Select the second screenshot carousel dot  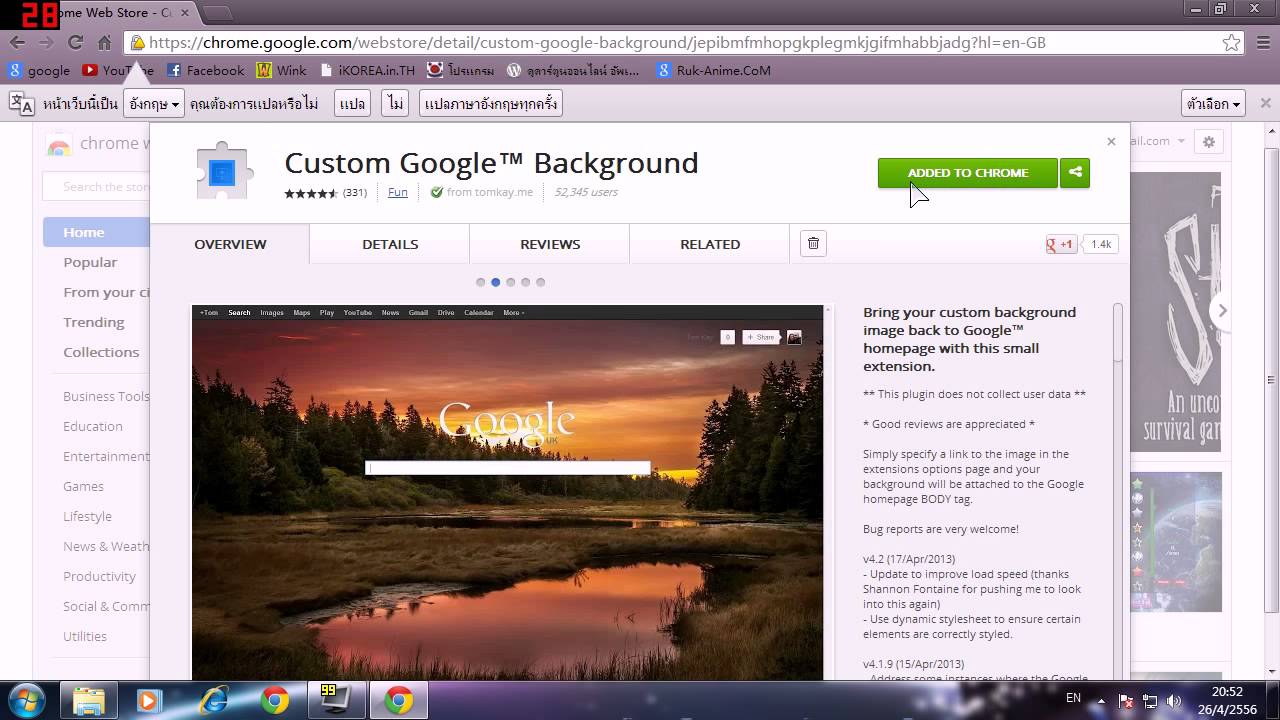click(x=495, y=282)
